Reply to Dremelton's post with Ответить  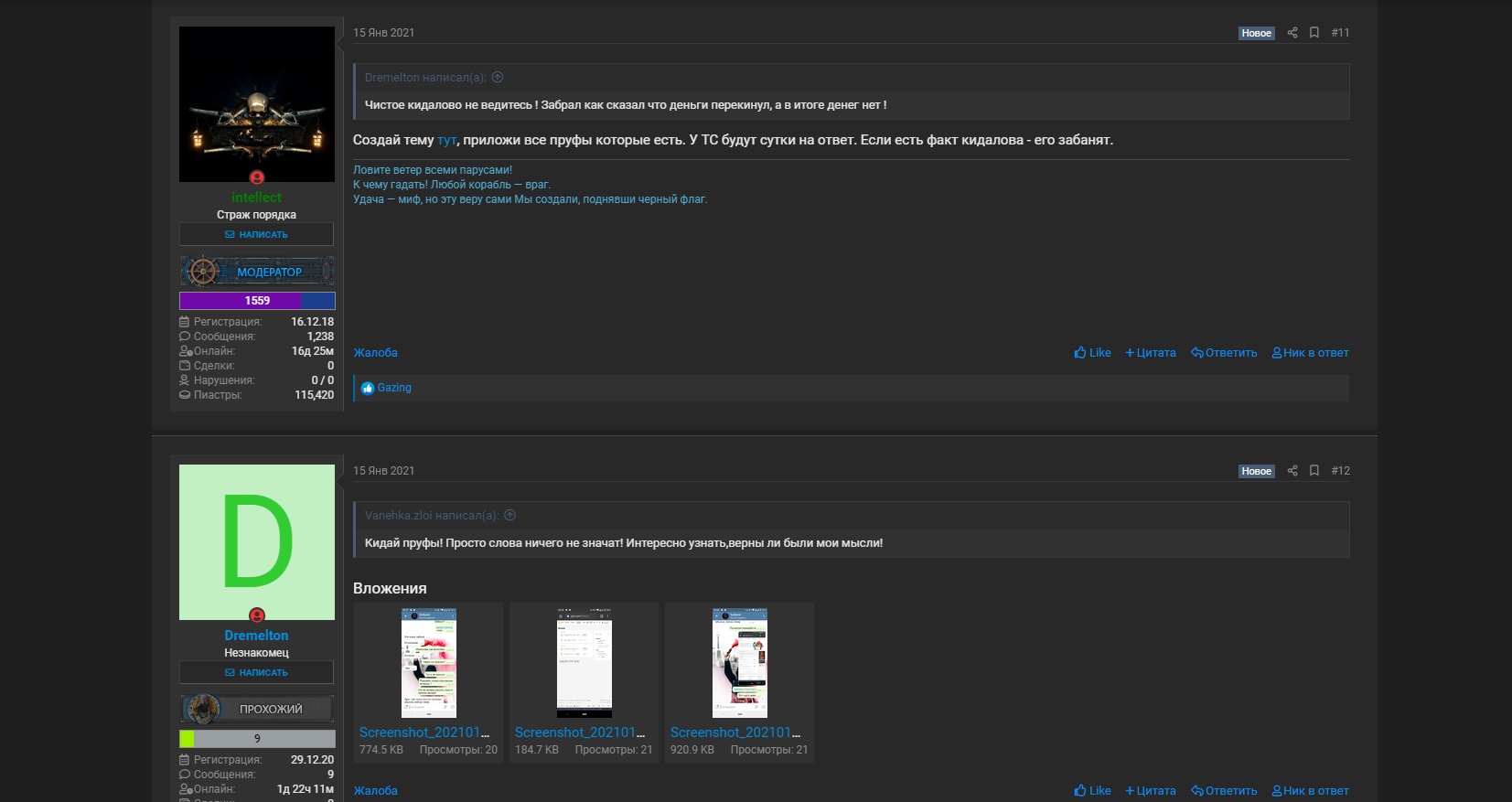point(1224,791)
